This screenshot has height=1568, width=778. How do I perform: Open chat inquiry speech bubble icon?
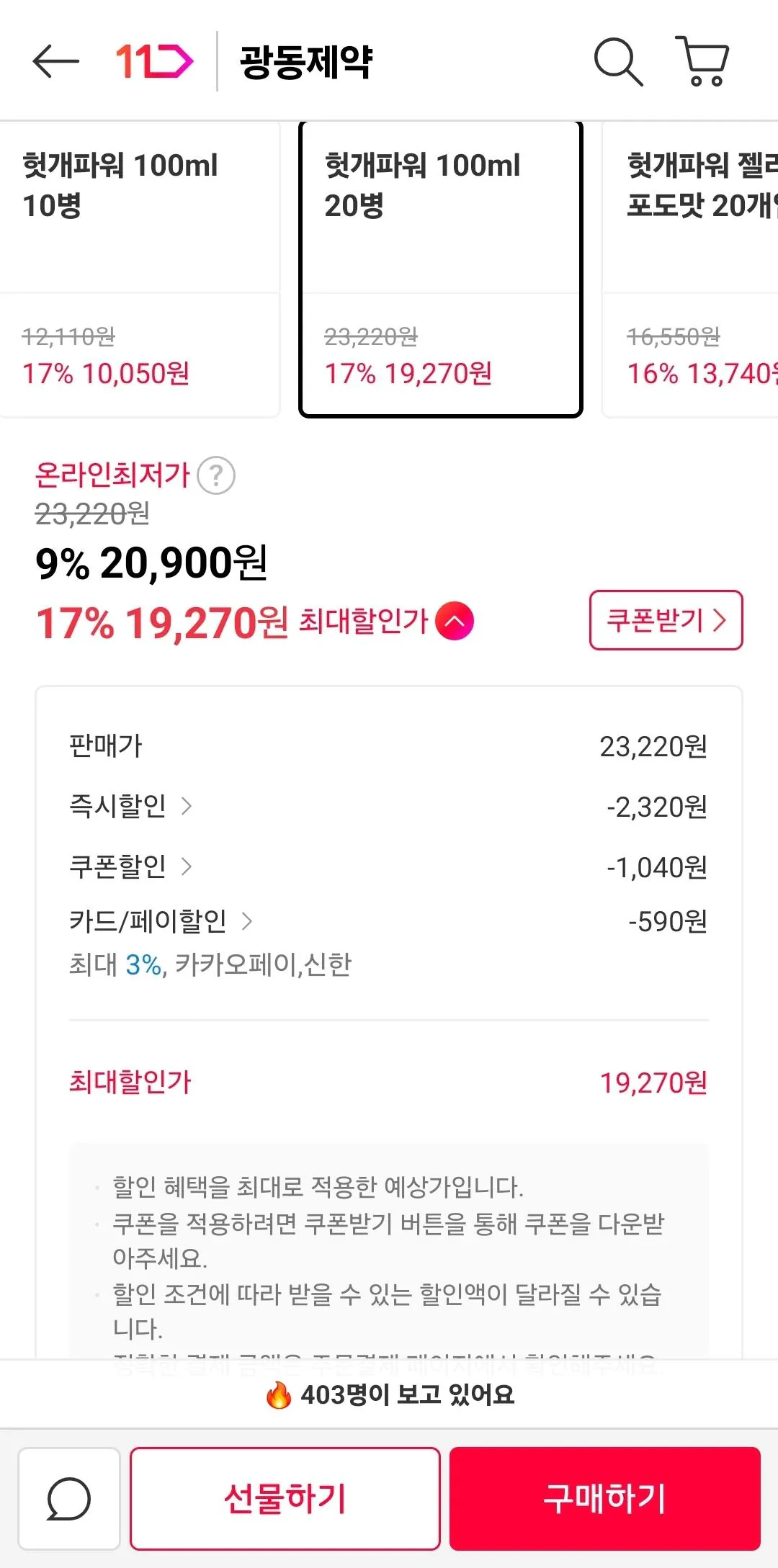(69, 1498)
